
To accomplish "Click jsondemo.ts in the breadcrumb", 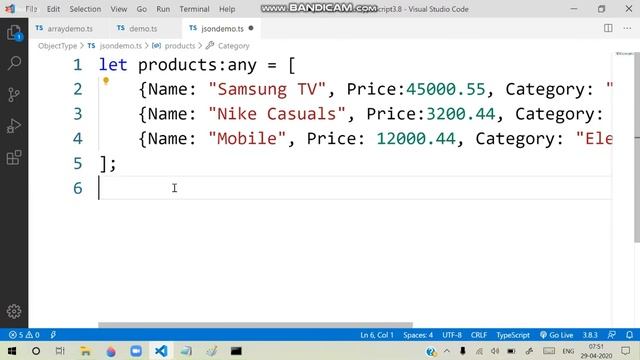I will pos(120,46).
